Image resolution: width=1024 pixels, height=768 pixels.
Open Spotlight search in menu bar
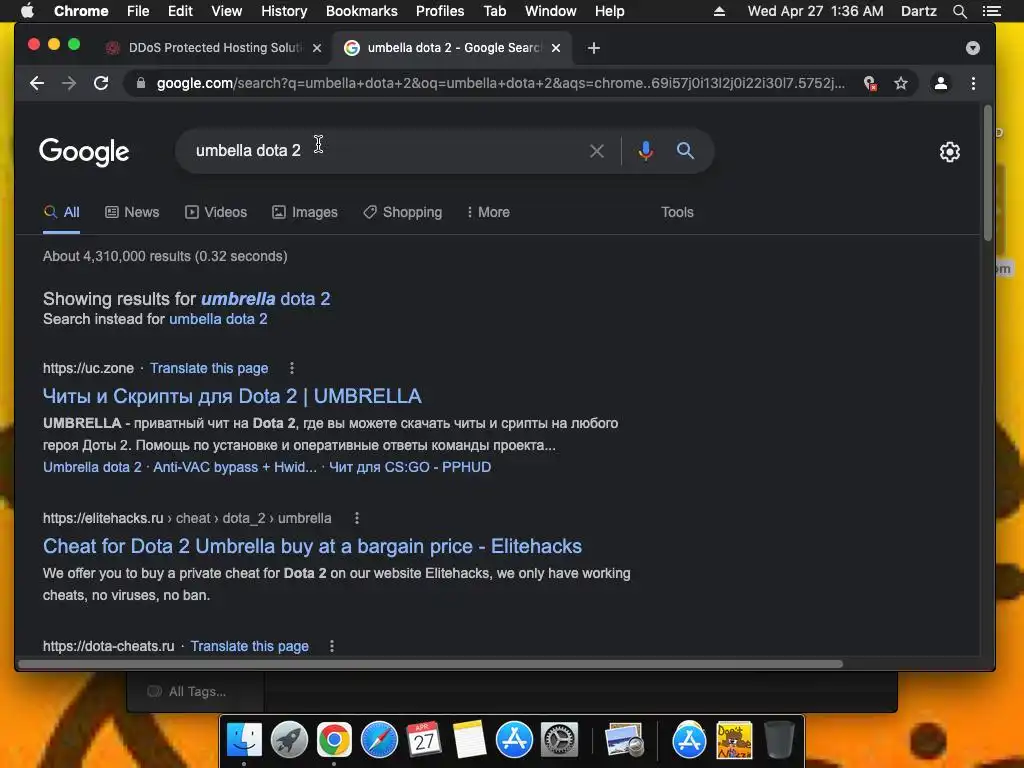pos(959,11)
